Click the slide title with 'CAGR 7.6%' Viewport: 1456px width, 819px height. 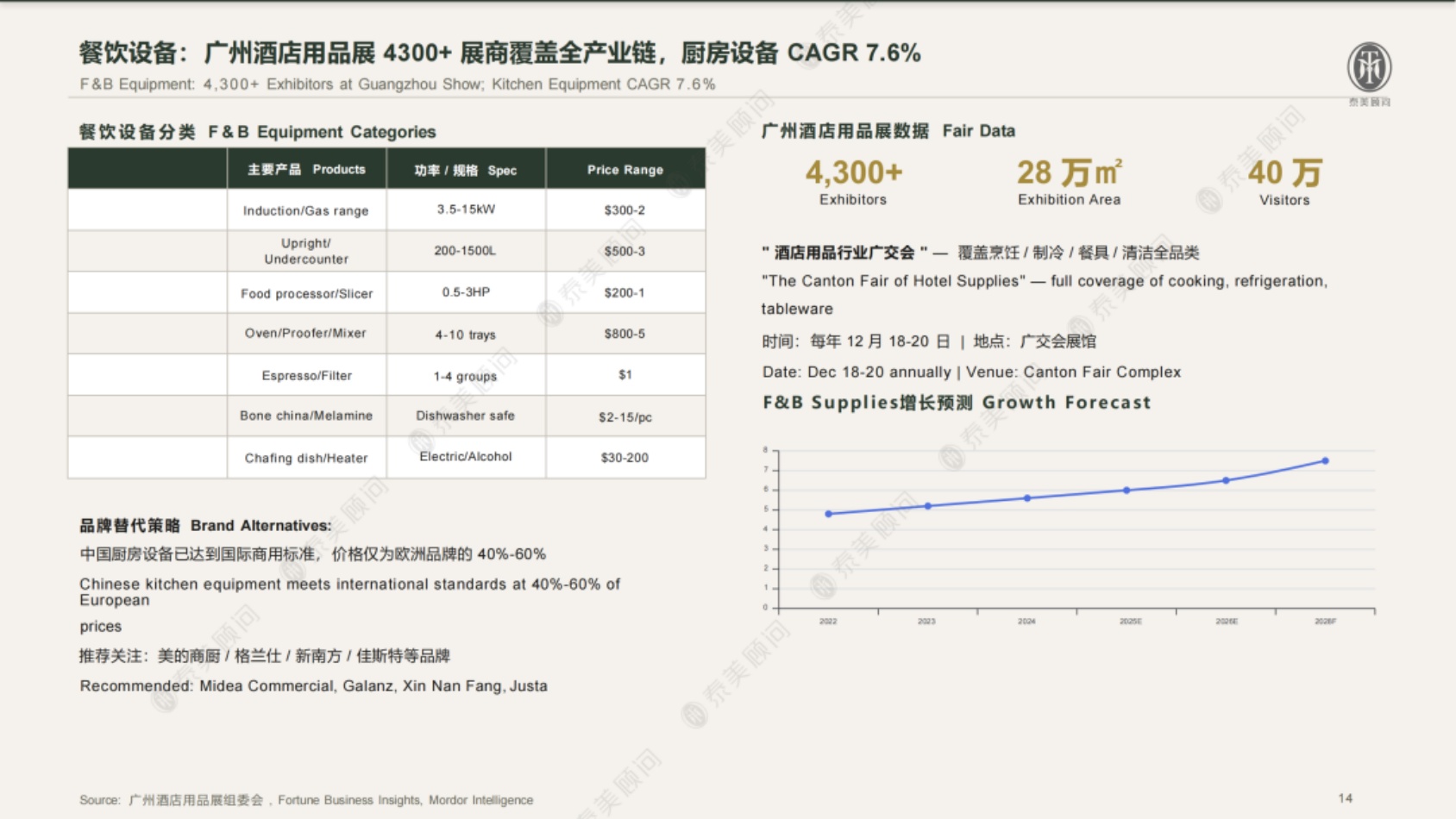499,53
